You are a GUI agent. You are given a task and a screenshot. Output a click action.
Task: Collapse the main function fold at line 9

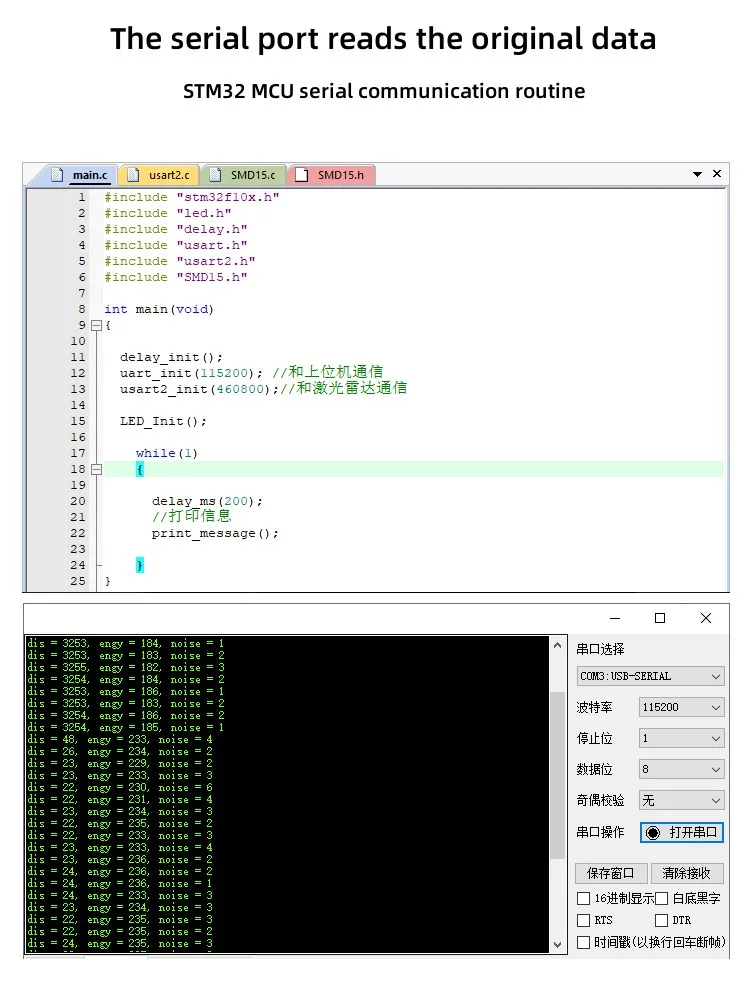point(96,325)
